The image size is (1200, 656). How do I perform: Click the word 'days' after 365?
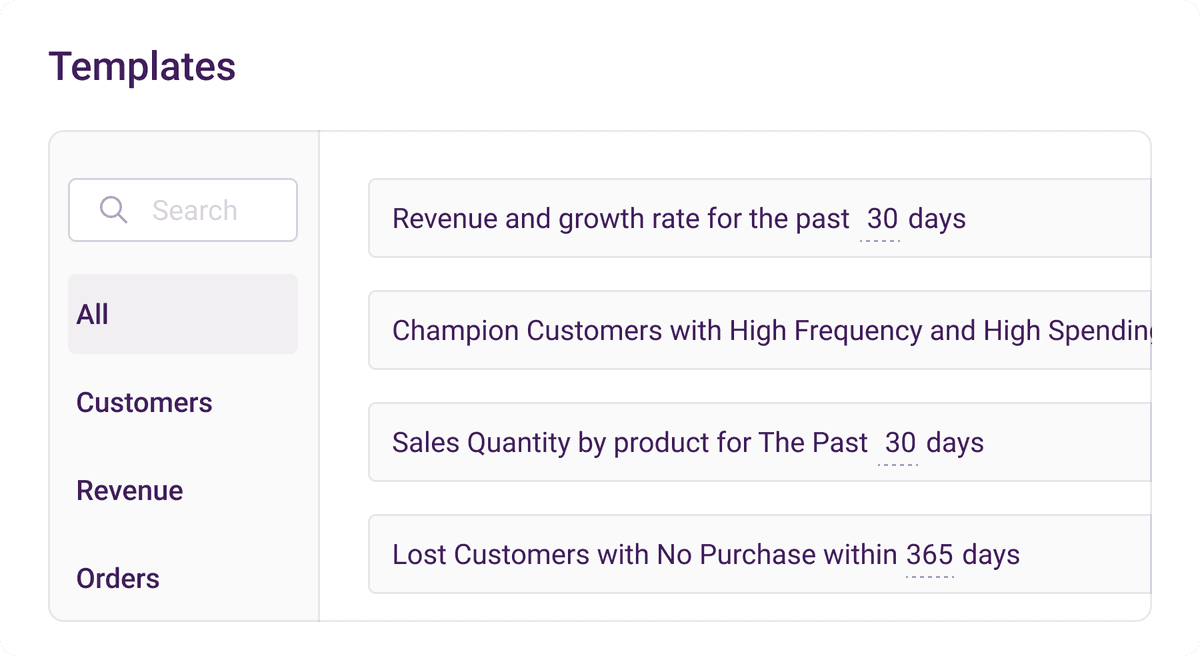tap(990, 555)
